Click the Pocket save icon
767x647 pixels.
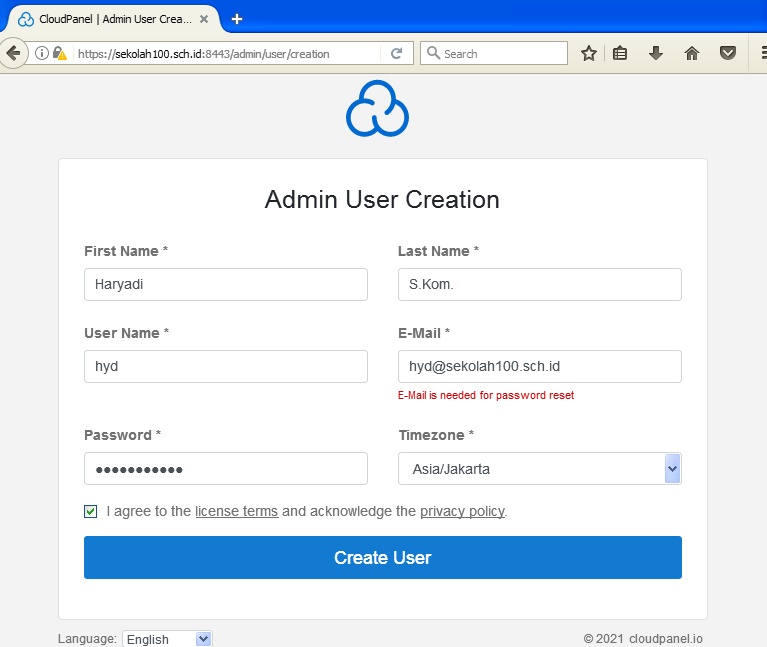(728, 53)
